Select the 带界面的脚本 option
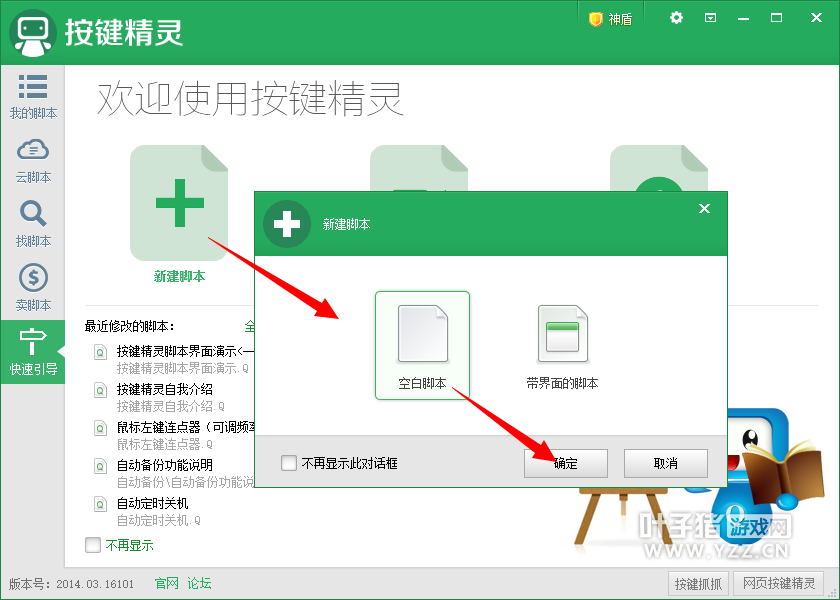Screen dimensions: 840x600 click(x=562, y=347)
